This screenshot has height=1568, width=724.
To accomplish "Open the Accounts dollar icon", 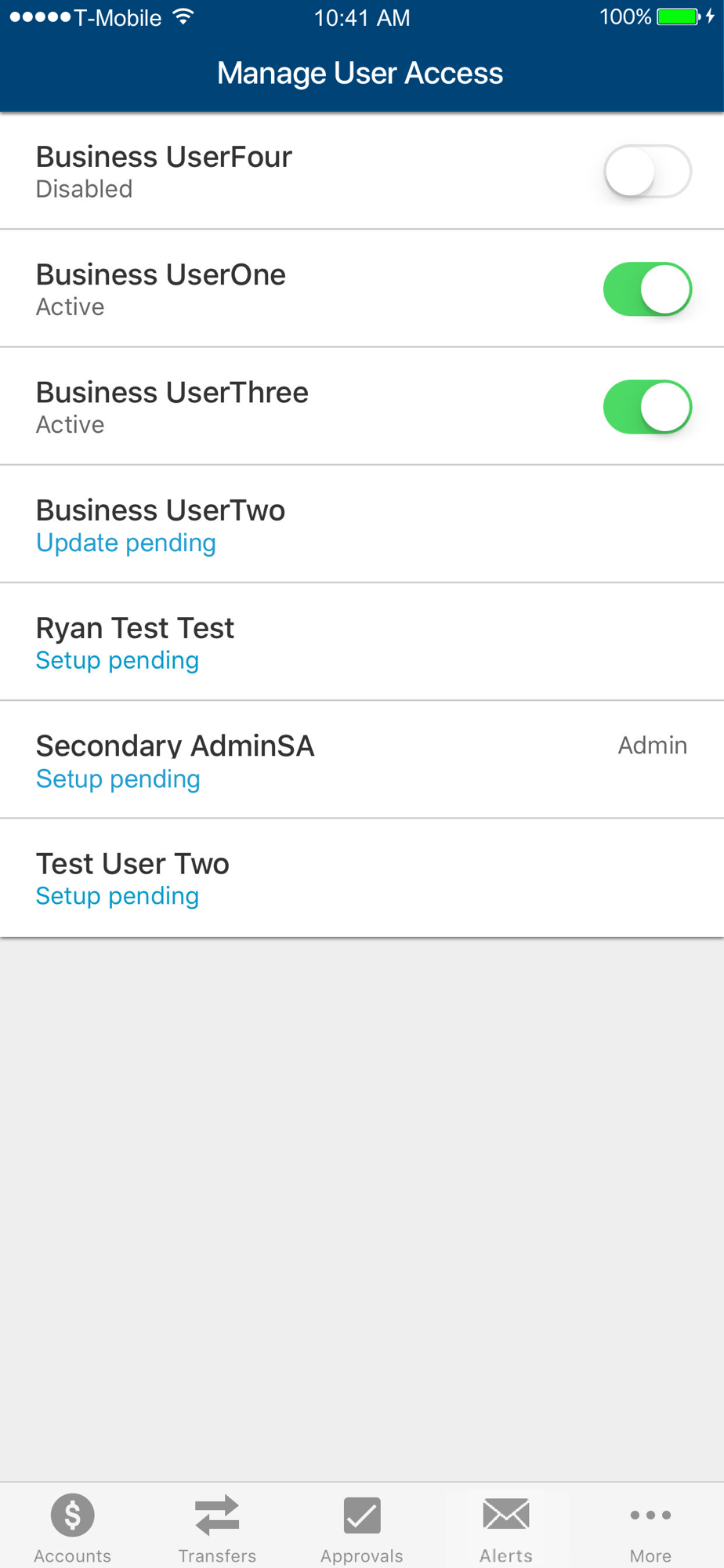I will (73, 1515).
